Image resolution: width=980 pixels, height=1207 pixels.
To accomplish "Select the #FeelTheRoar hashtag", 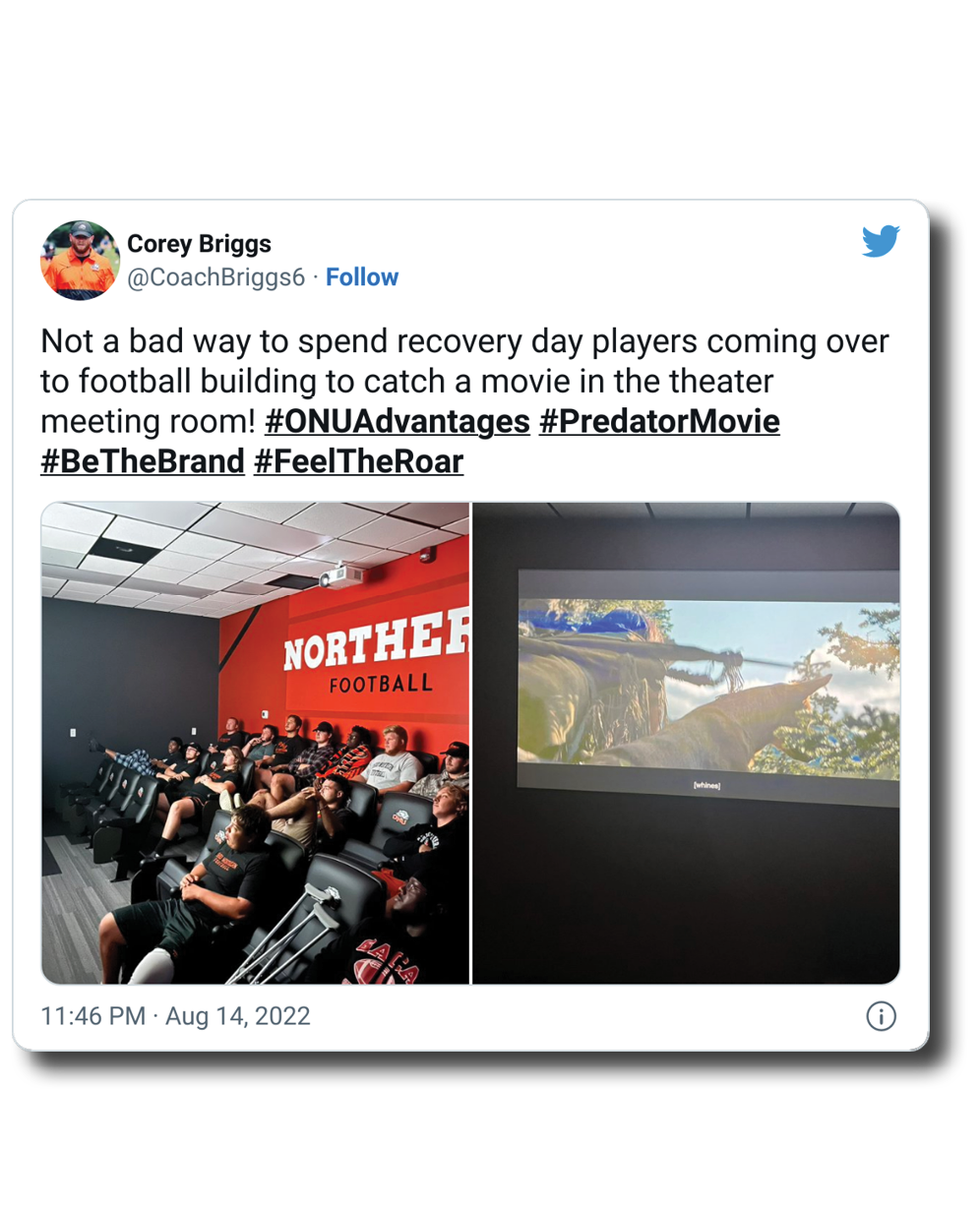I will click(358, 461).
